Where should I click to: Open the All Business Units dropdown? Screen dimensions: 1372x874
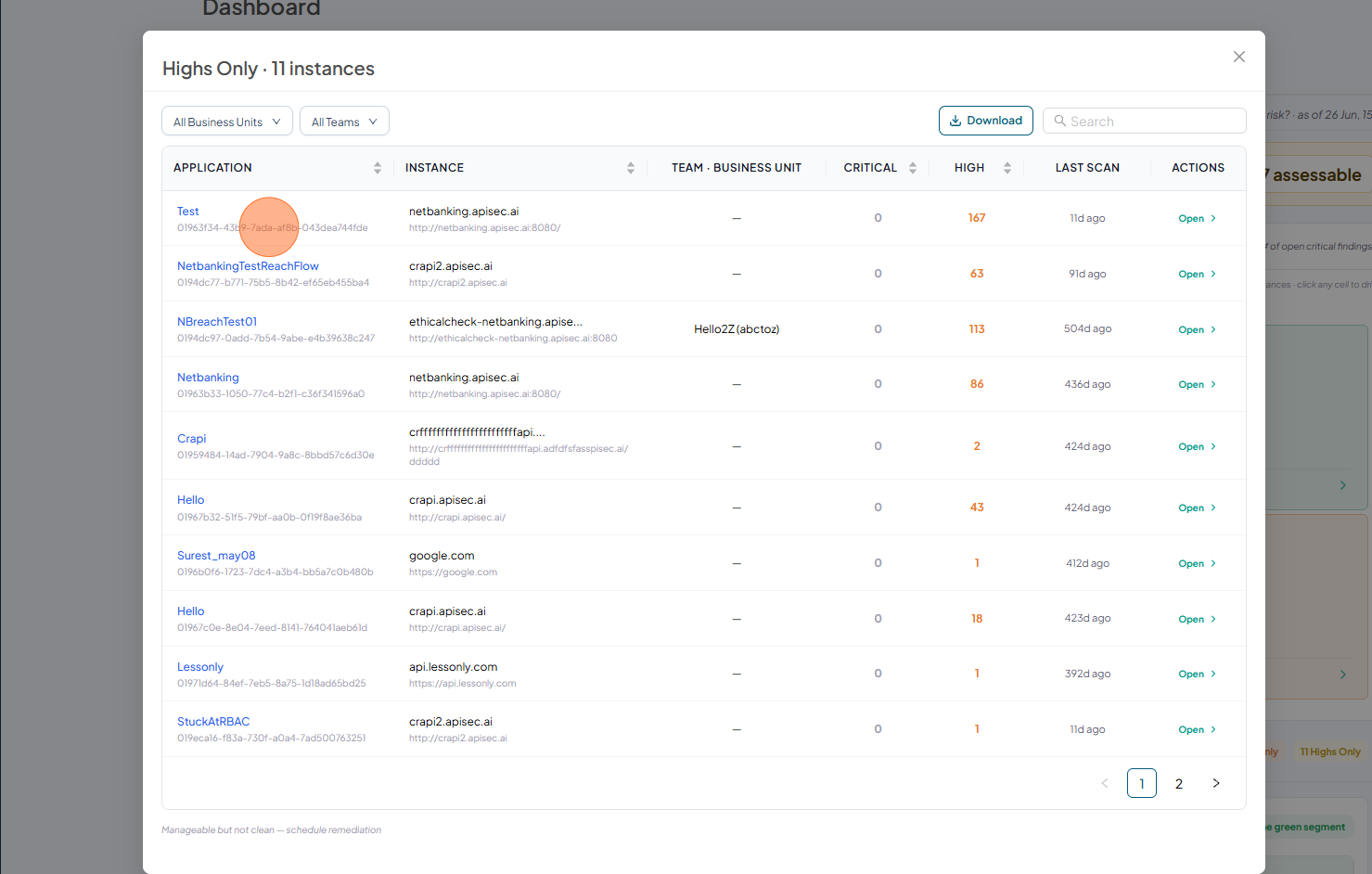click(227, 122)
